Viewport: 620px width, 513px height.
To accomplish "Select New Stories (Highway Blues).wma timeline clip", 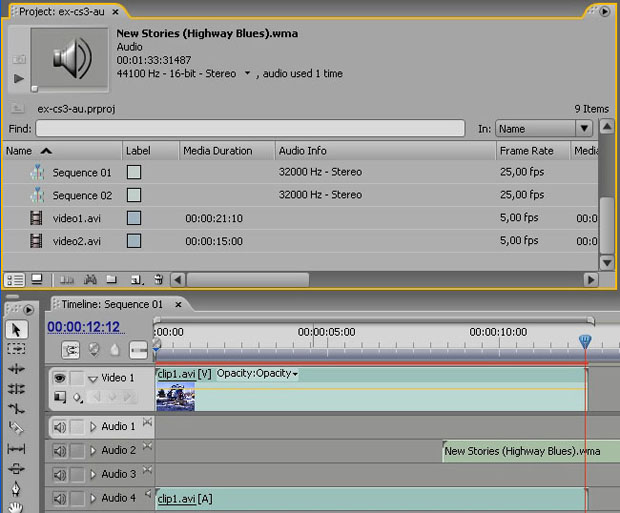I will pos(531,451).
